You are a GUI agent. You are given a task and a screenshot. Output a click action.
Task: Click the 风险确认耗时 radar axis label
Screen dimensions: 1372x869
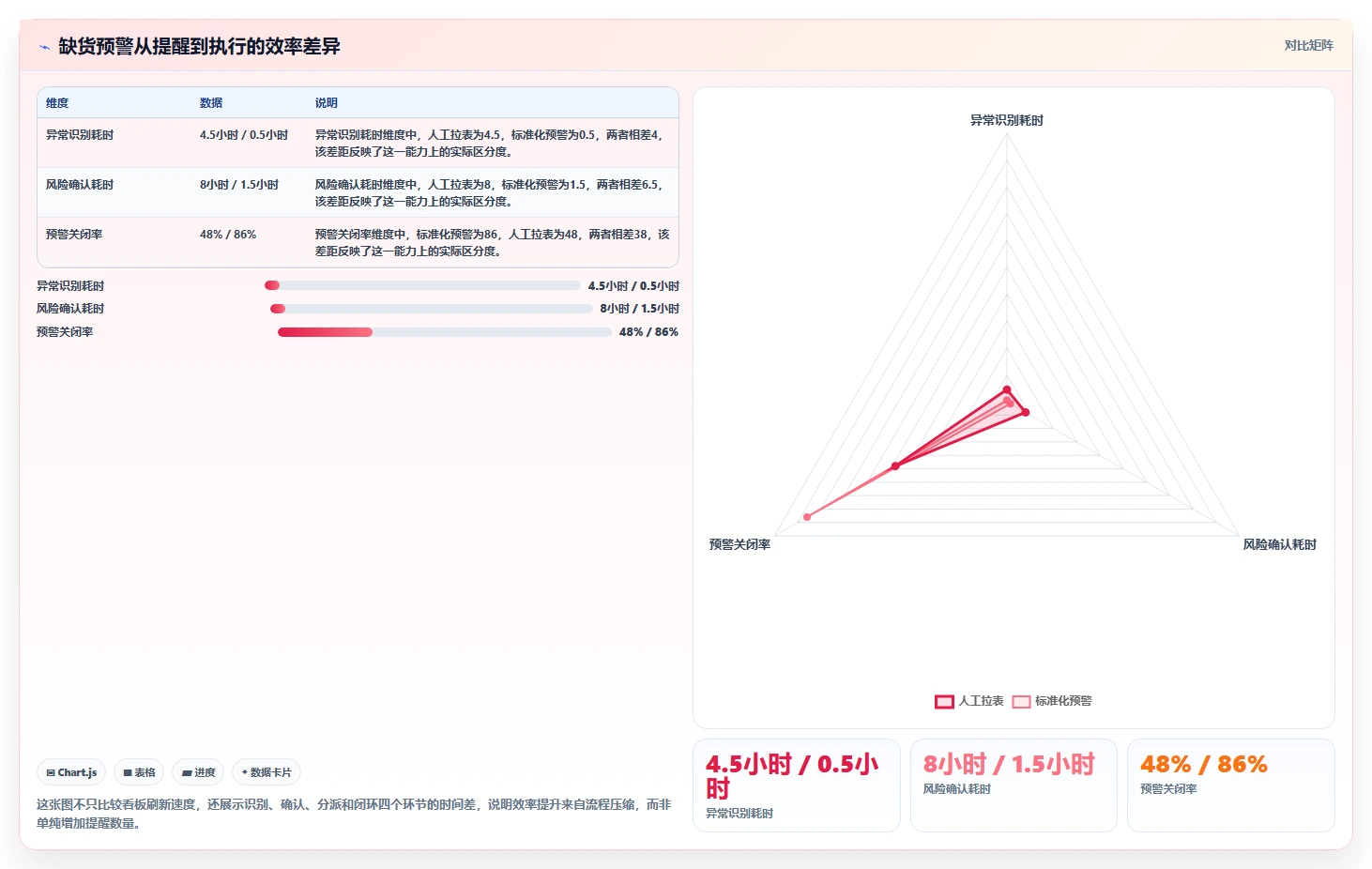[x=1280, y=544]
